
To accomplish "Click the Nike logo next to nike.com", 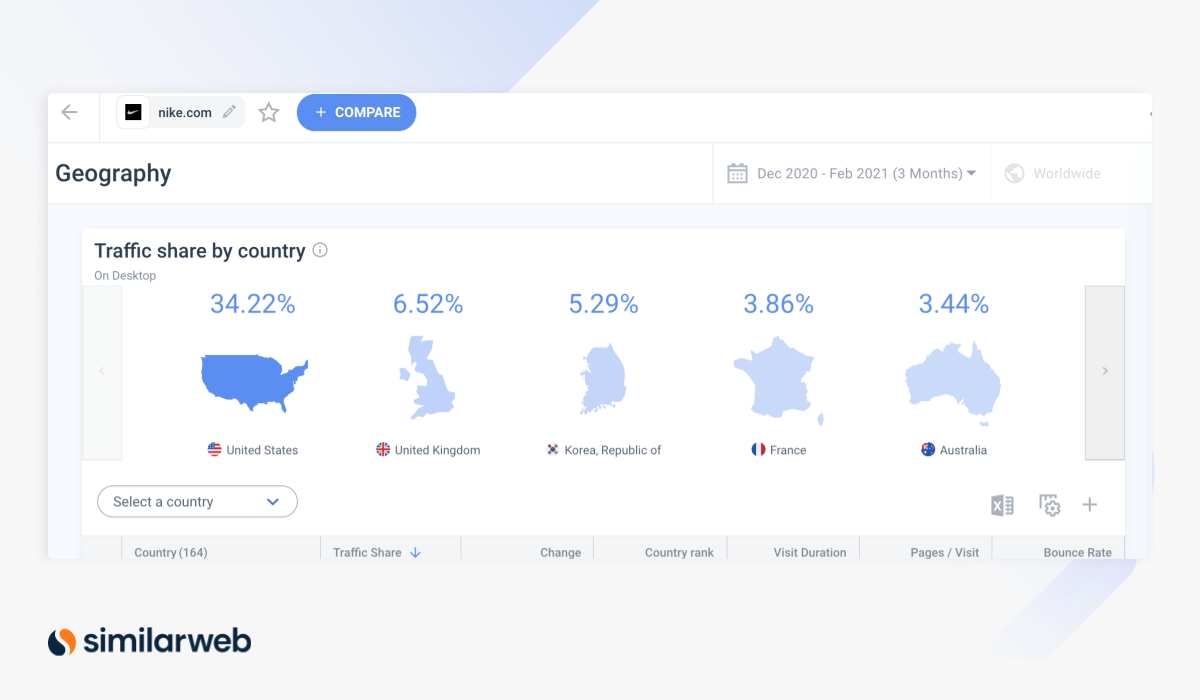I will tap(133, 112).
